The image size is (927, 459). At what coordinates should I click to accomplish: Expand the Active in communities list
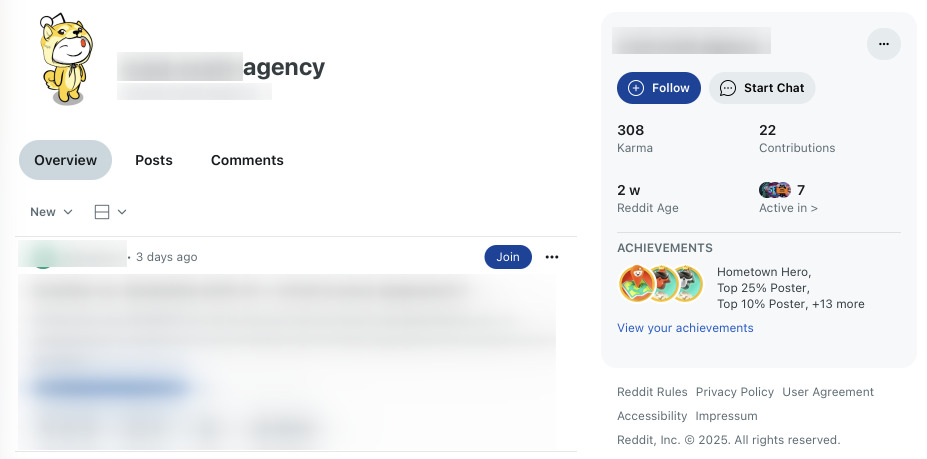(x=788, y=208)
